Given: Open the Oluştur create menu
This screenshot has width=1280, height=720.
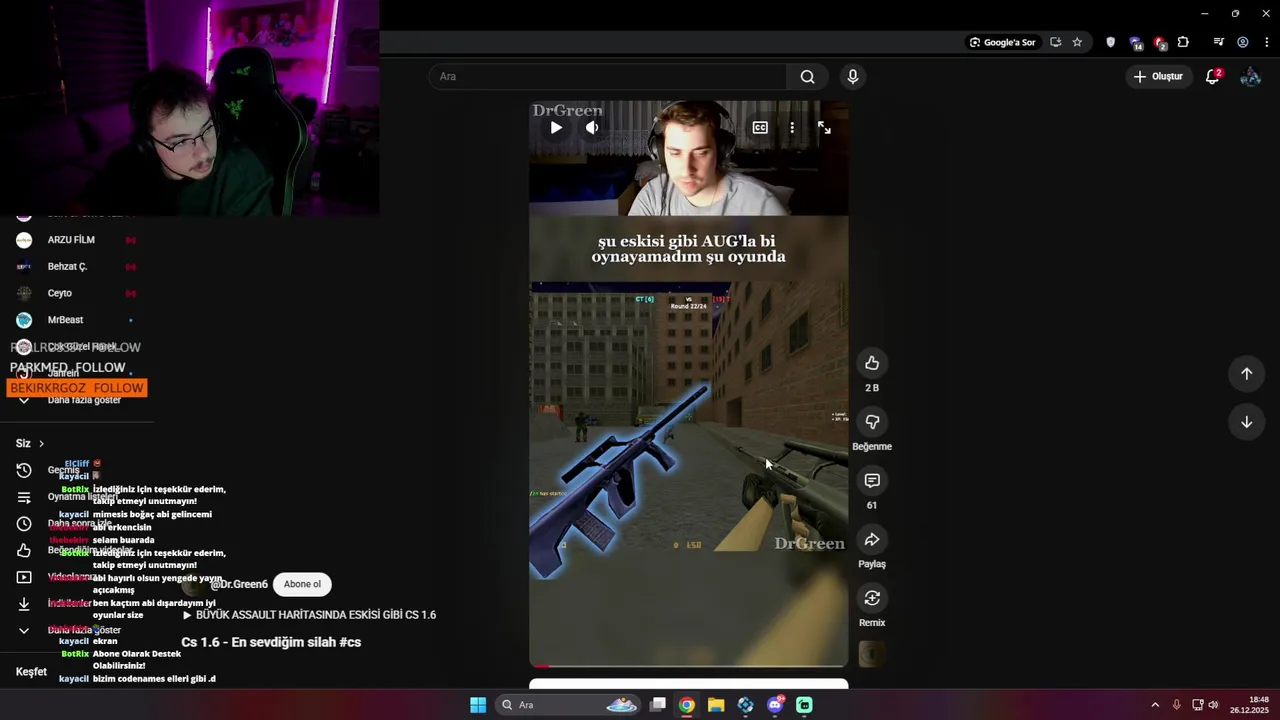Looking at the screenshot, I should click(x=1157, y=76).
